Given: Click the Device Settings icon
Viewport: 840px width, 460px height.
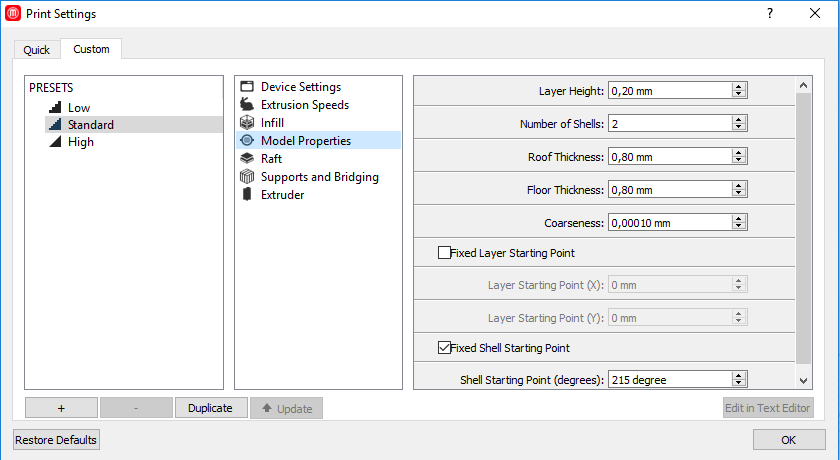Looking at the screenshot, I should [247, 87].
